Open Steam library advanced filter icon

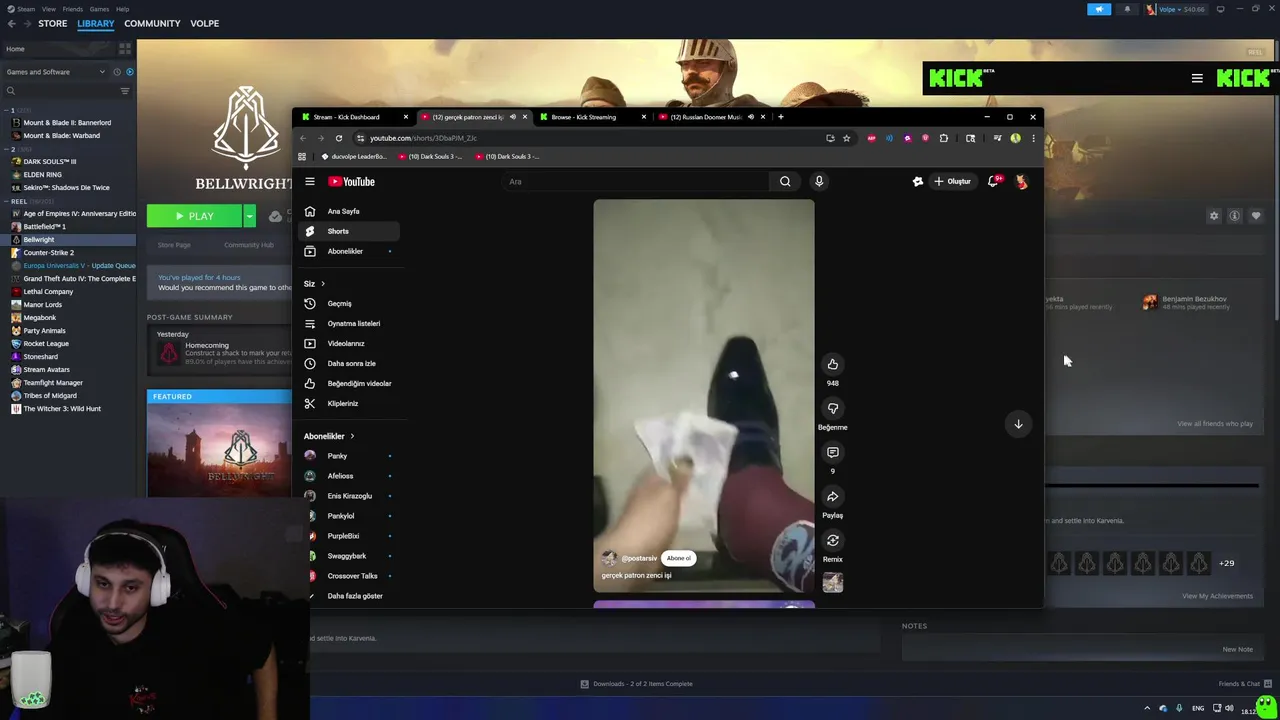(125, 91)
